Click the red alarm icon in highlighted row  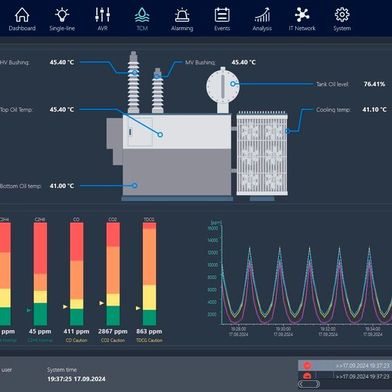point(307,366)
